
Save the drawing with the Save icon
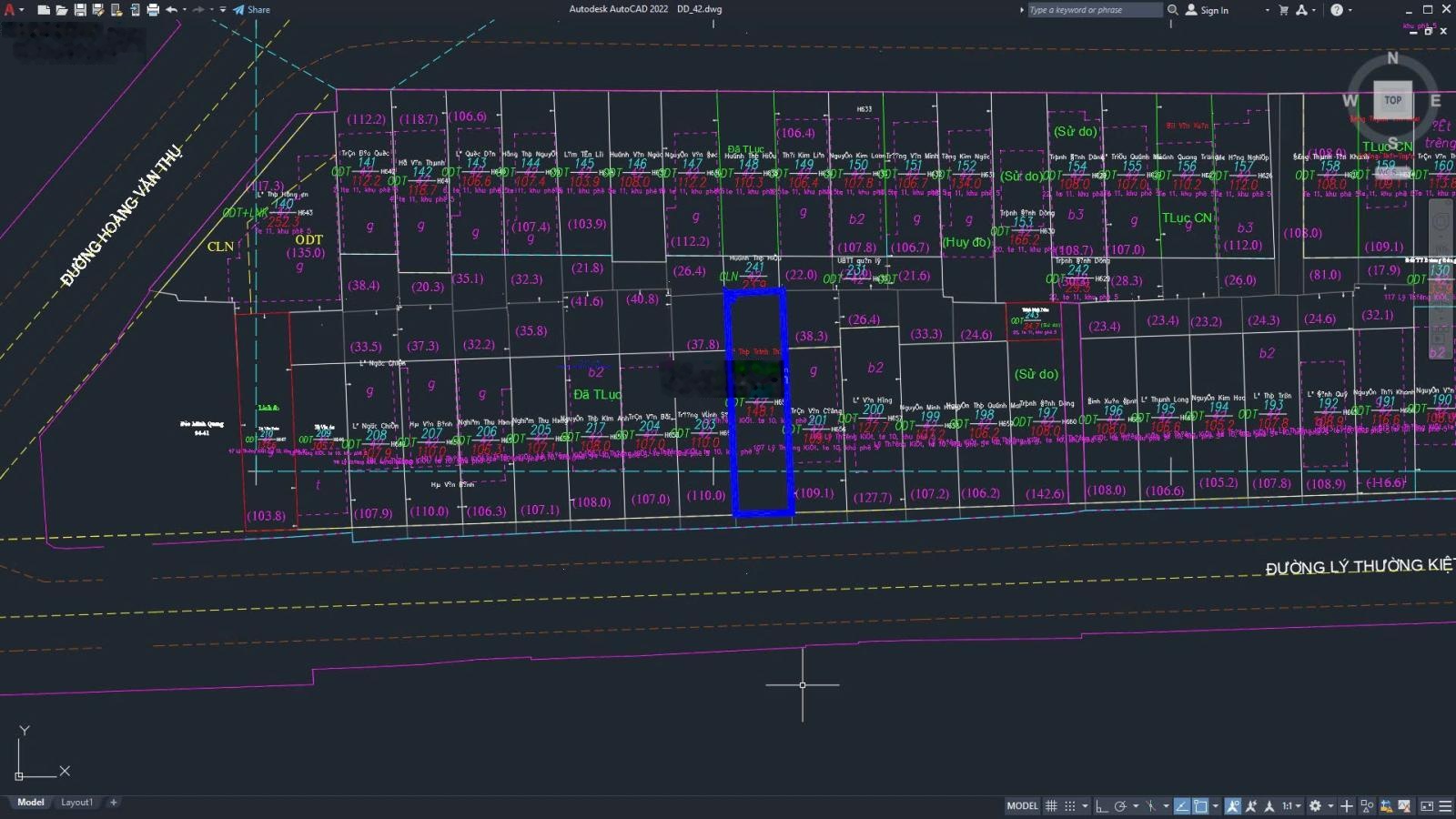(80, 10)
